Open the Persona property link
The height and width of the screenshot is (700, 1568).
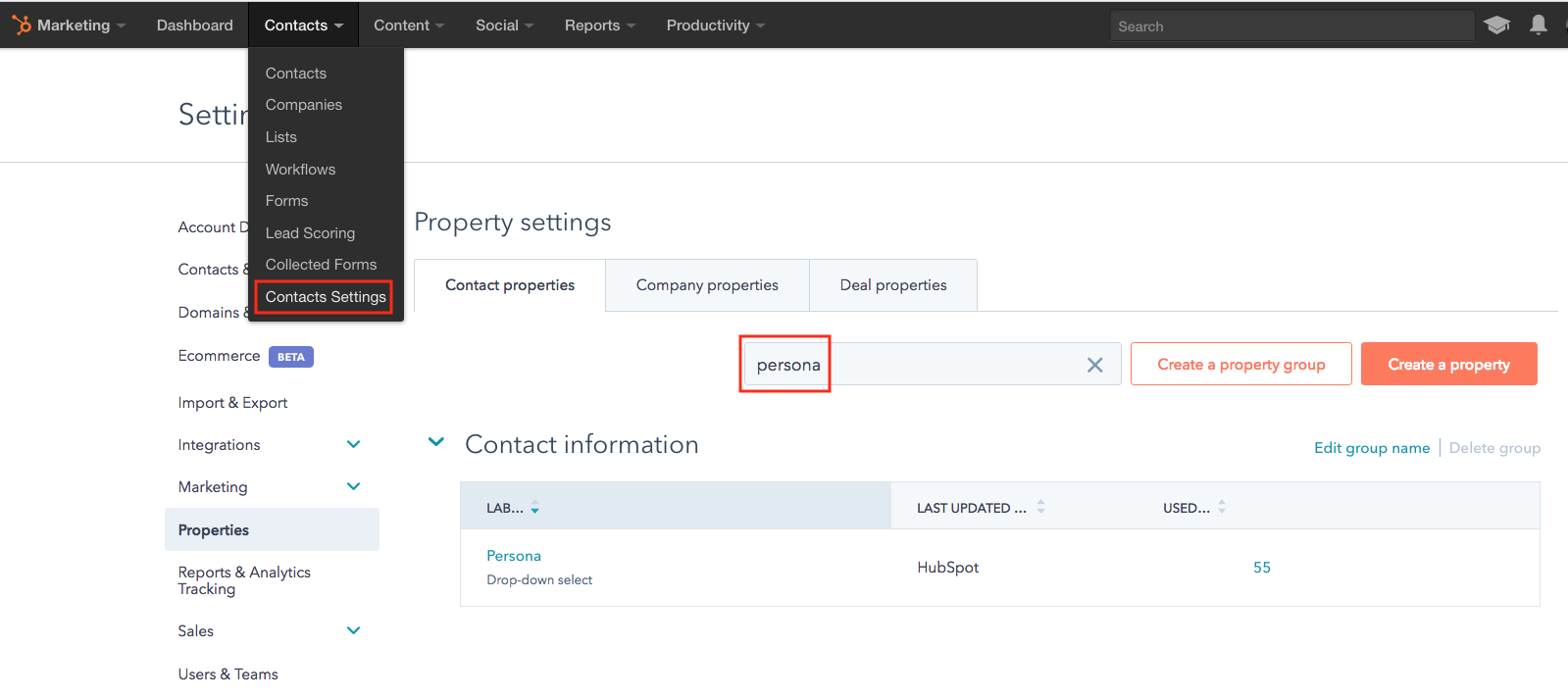(514, 556)
